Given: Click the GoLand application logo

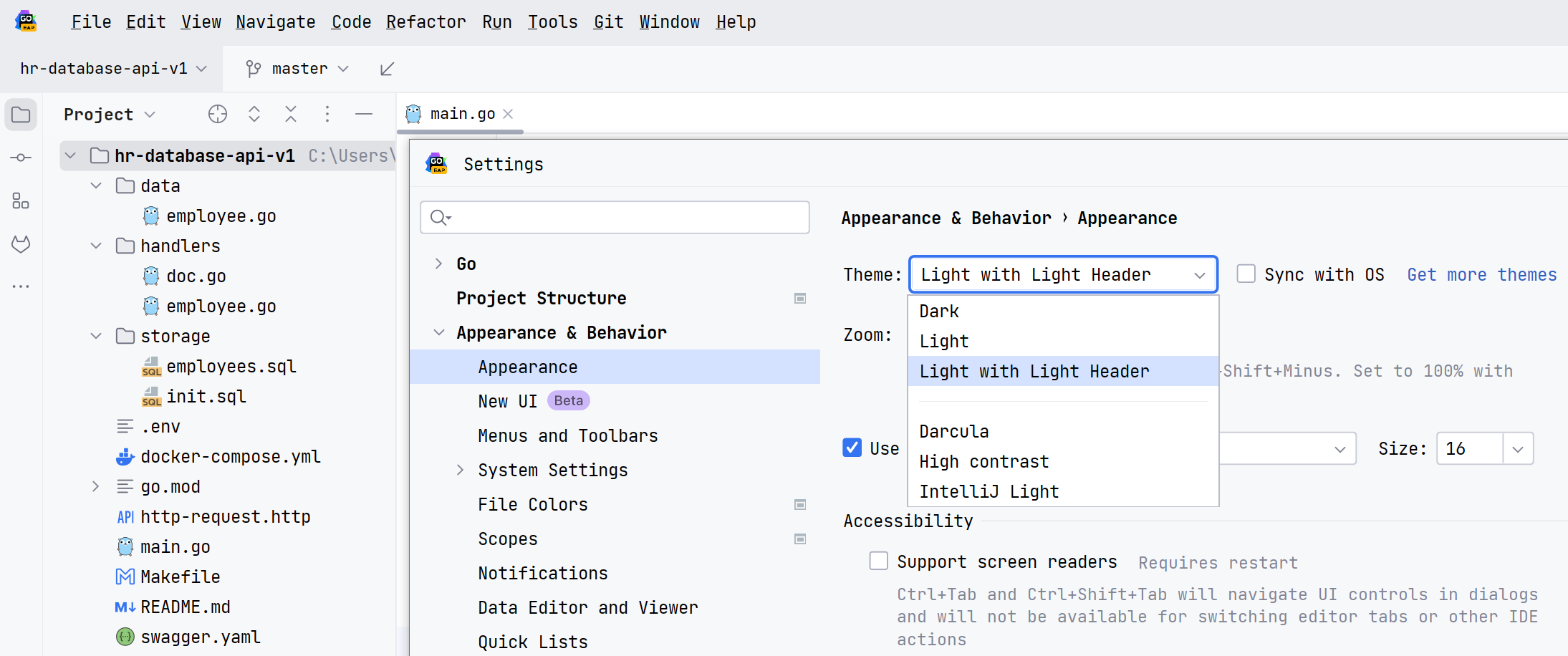Looking at the screenshot, I should (x=27, y=21).
